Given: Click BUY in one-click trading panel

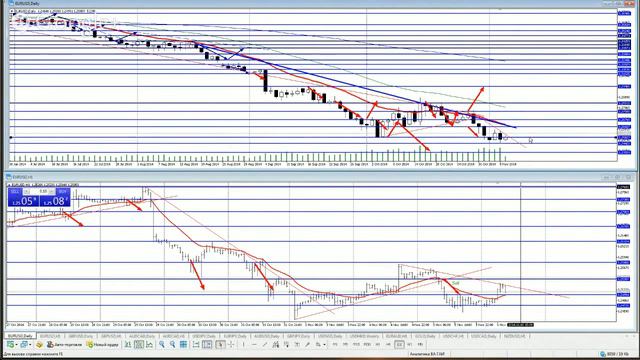Looking at the screenshot, I should [x=62, y=191].
